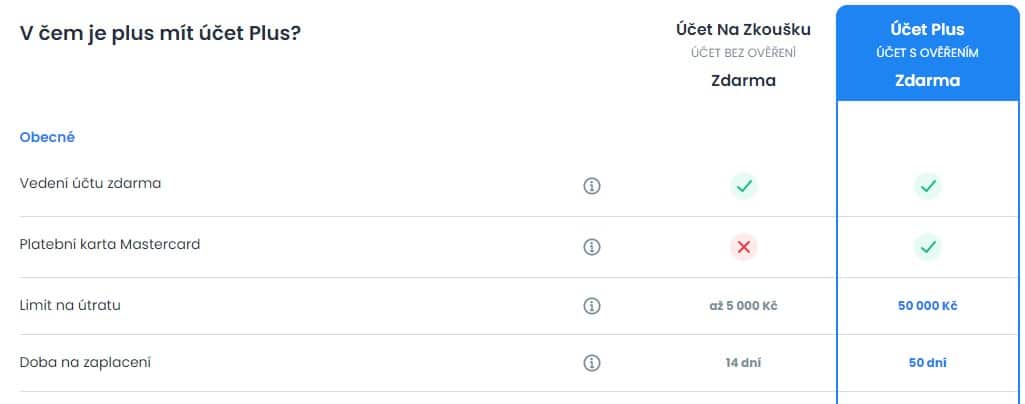Click green checkmark under Účet Na Zkoušku

point(743,186)
